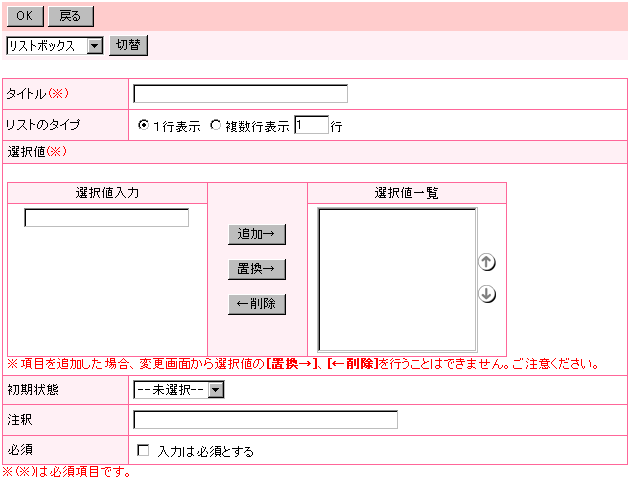The height and width of the screenshot is (478, 630).
Task: Expand the 初期状態 未選択 dropdown
Action: tap(178, 390)
